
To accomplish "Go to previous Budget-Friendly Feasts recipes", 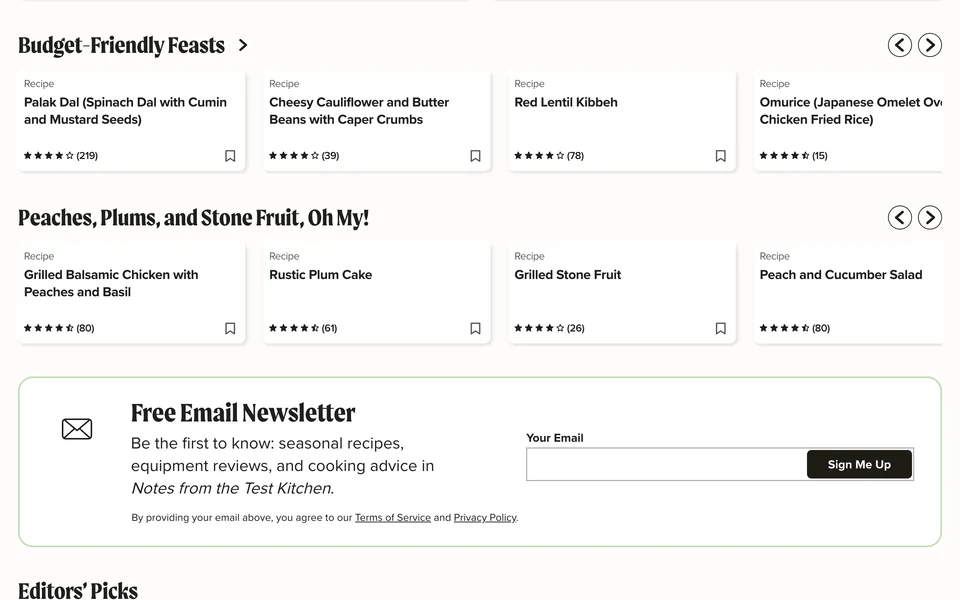I will [899, 45].
